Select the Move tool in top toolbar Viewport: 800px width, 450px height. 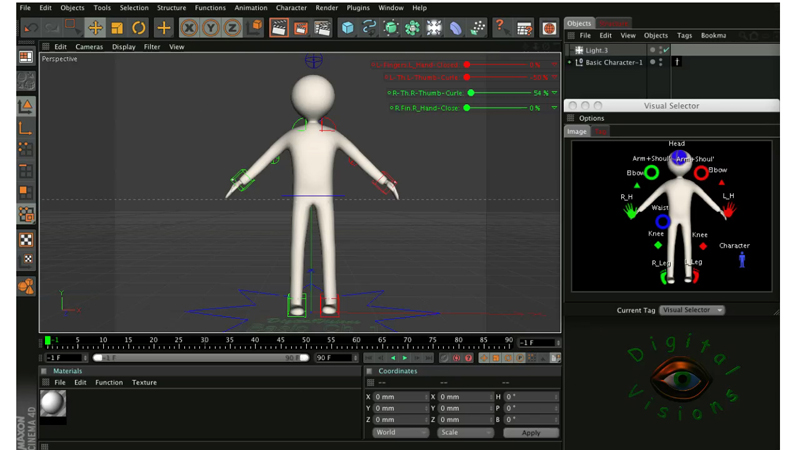tap(95, 28)
